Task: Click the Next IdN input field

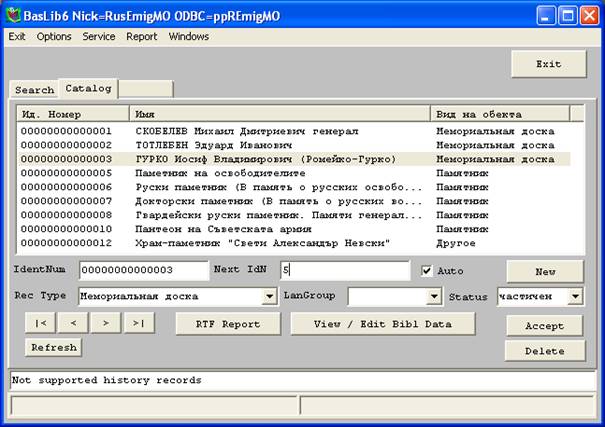Action: coord(344,271)
